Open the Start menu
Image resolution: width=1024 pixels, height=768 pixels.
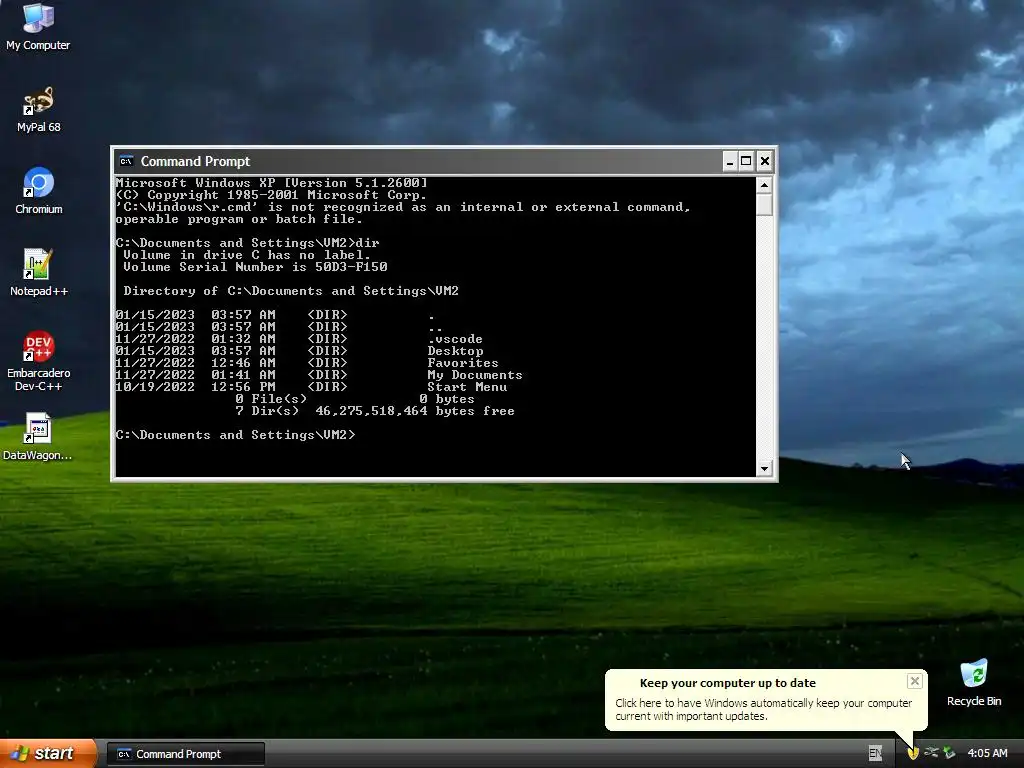pyautogui.click(x=48, y=753)
